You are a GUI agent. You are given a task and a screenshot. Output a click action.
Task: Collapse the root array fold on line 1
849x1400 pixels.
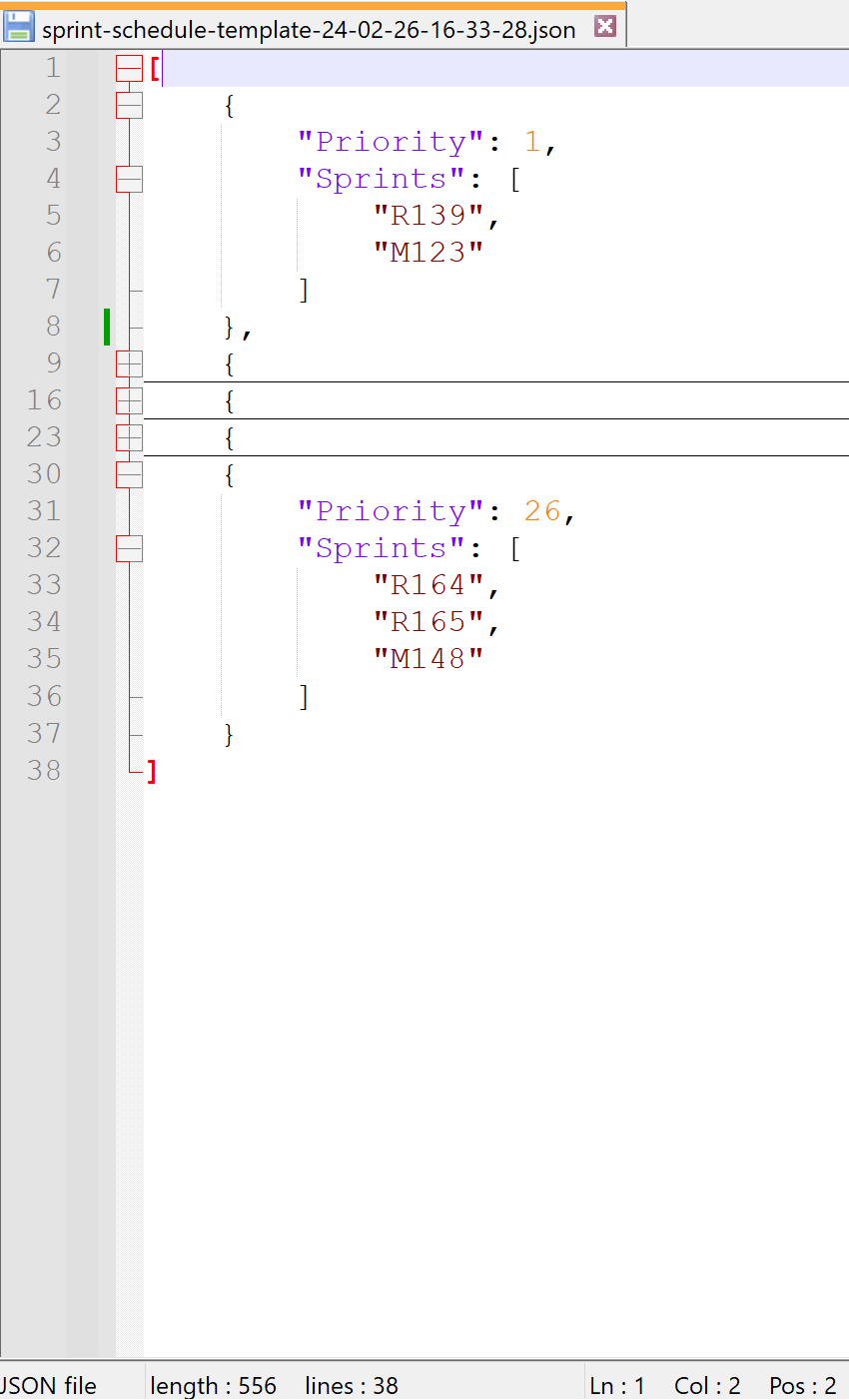130,68
